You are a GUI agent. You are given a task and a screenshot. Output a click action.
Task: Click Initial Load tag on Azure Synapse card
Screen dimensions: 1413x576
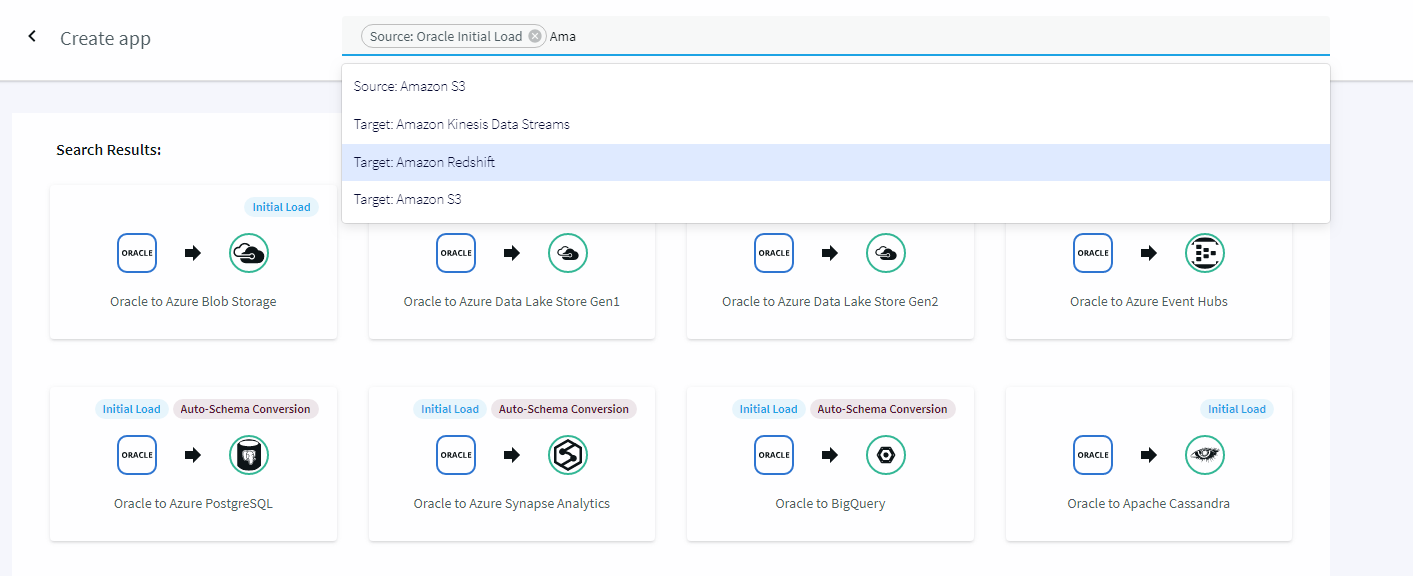(x=450, y=409)
